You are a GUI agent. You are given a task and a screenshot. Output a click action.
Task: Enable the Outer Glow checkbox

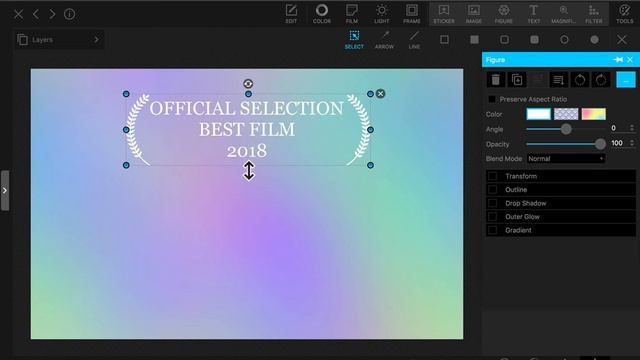(493, 217)
